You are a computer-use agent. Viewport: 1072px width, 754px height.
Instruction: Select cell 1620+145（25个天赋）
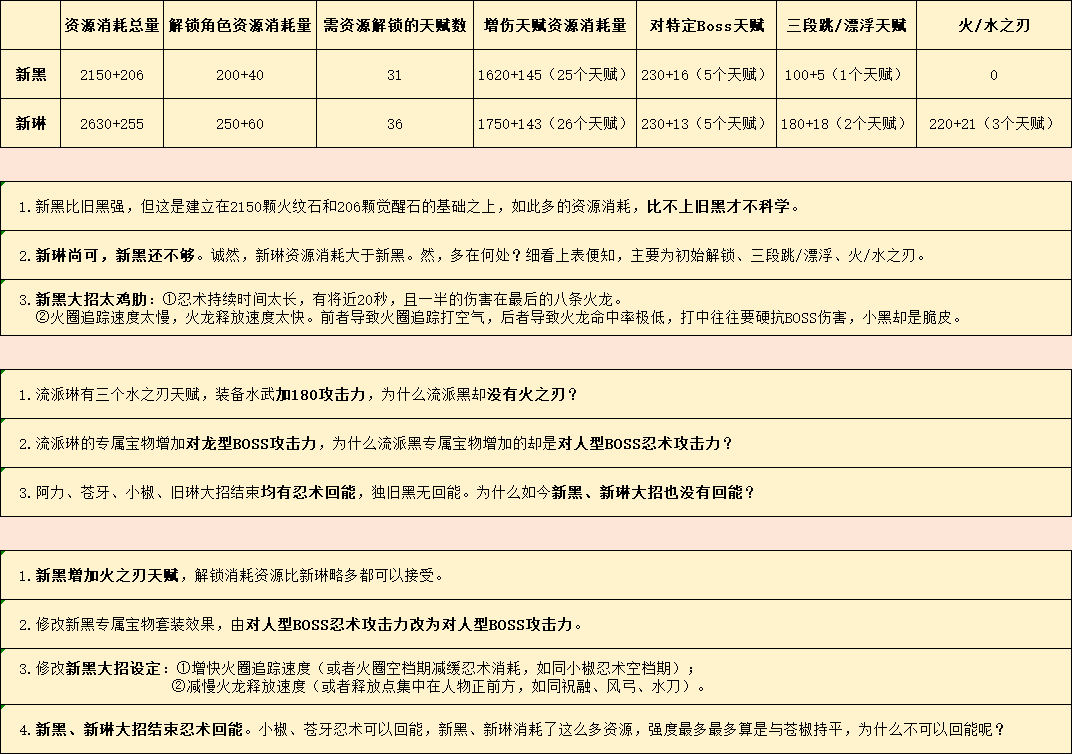[555, 74]
